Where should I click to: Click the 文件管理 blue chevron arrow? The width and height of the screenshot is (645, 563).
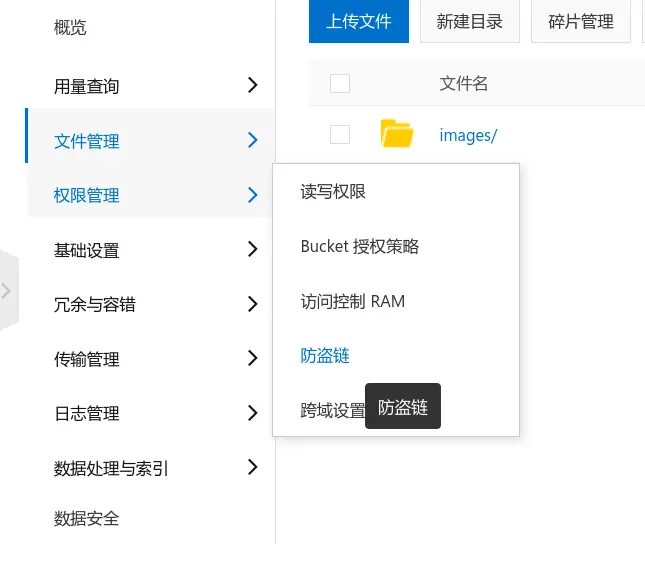click(253, 140)
